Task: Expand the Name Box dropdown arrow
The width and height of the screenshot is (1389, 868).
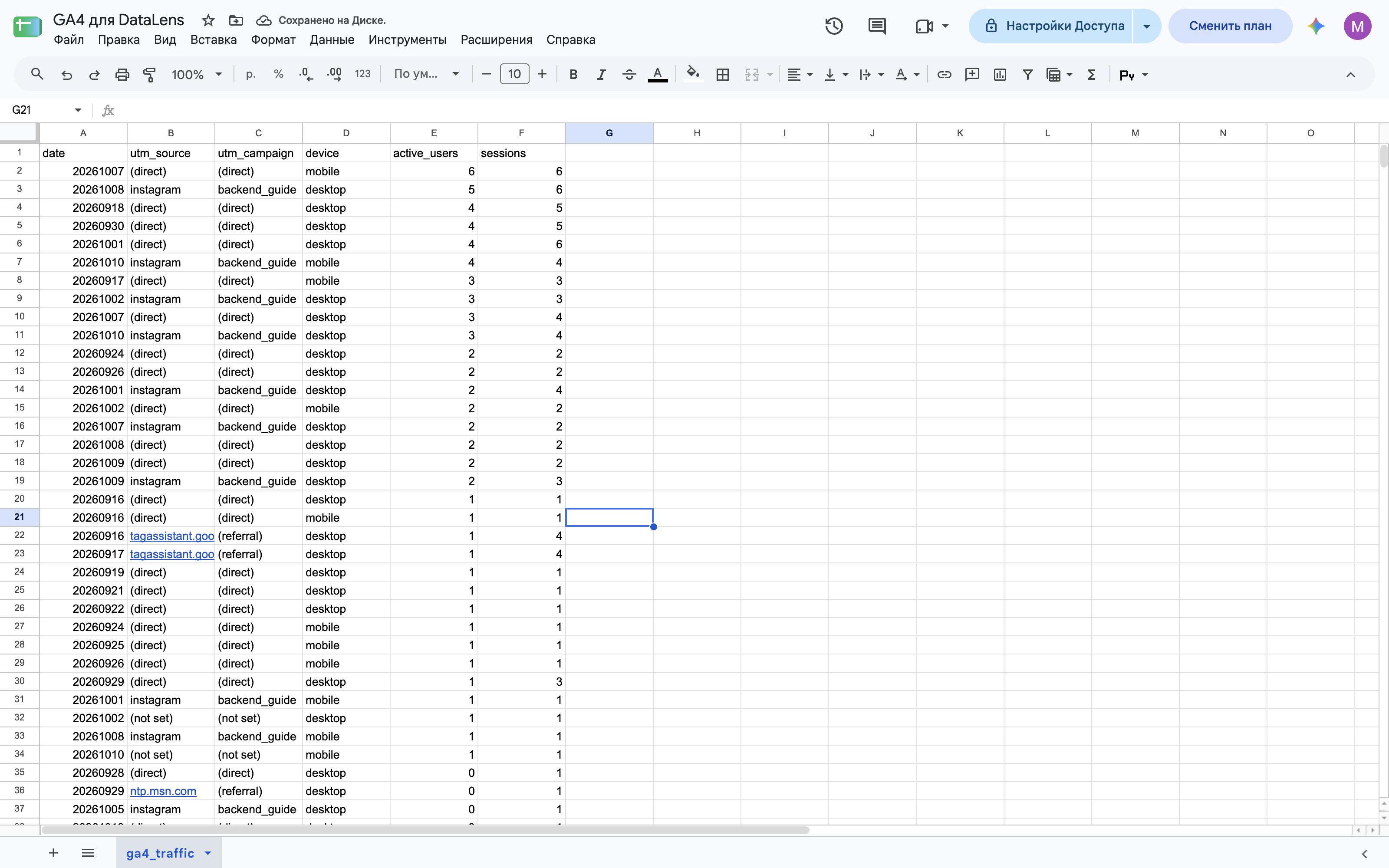Action: 78,110
